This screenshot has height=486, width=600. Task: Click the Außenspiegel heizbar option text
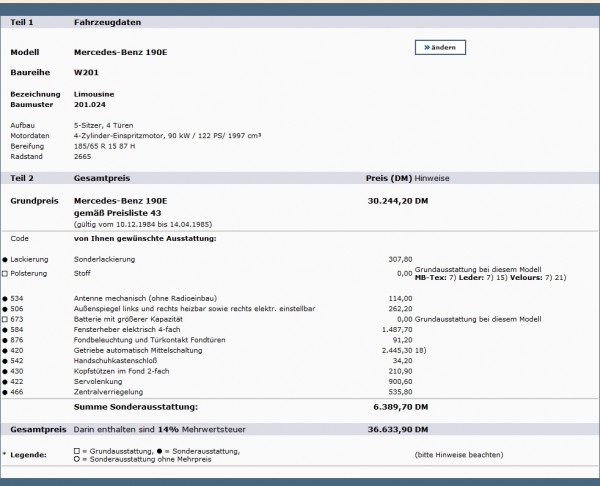point(194,308)
